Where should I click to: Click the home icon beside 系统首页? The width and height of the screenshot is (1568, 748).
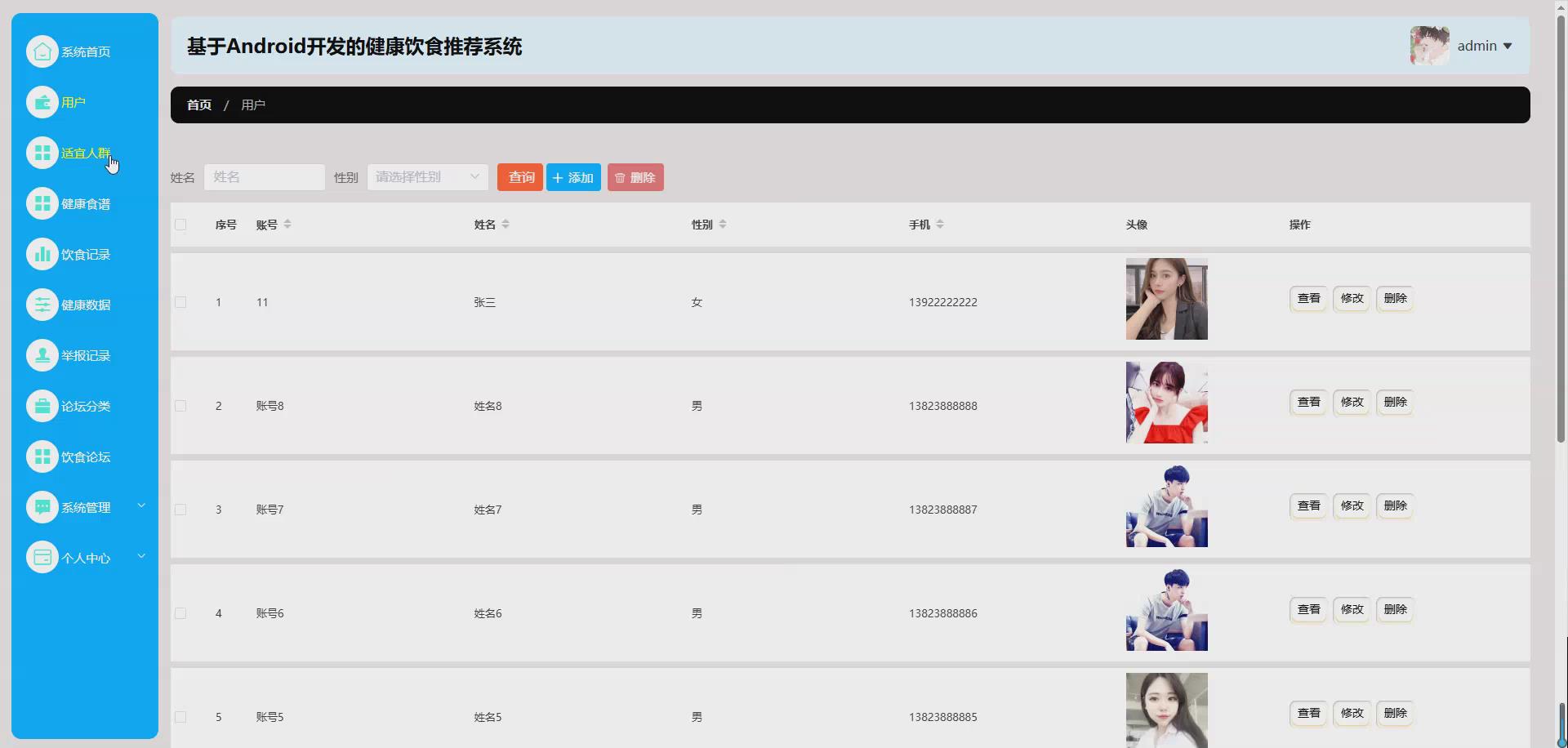(x=42, y=51)
